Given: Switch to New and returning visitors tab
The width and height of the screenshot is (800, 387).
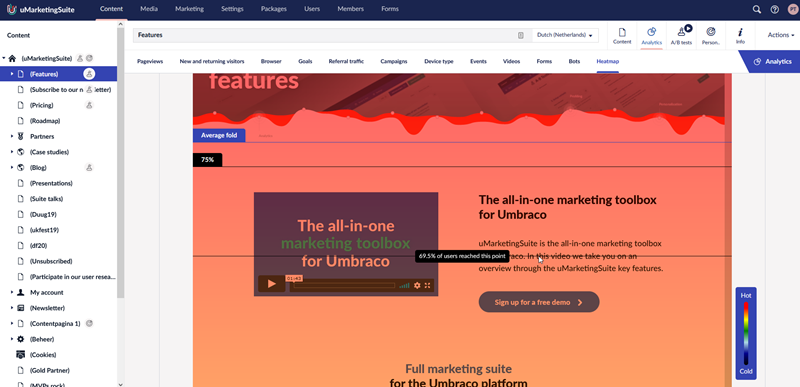Looking at the screenshot, I should 212,61.
